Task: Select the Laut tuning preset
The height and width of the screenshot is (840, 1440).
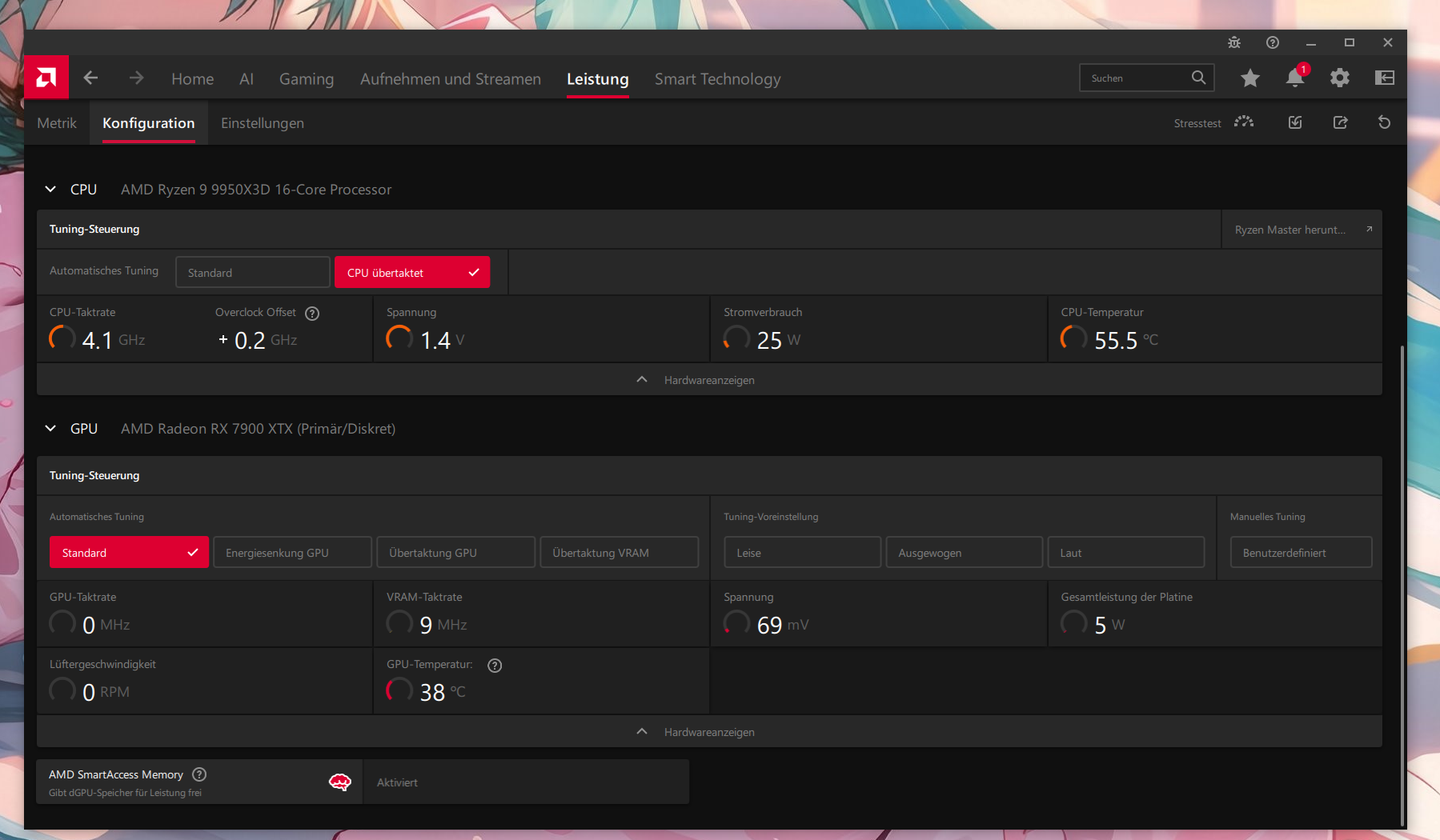Action: coord(1126,553)
